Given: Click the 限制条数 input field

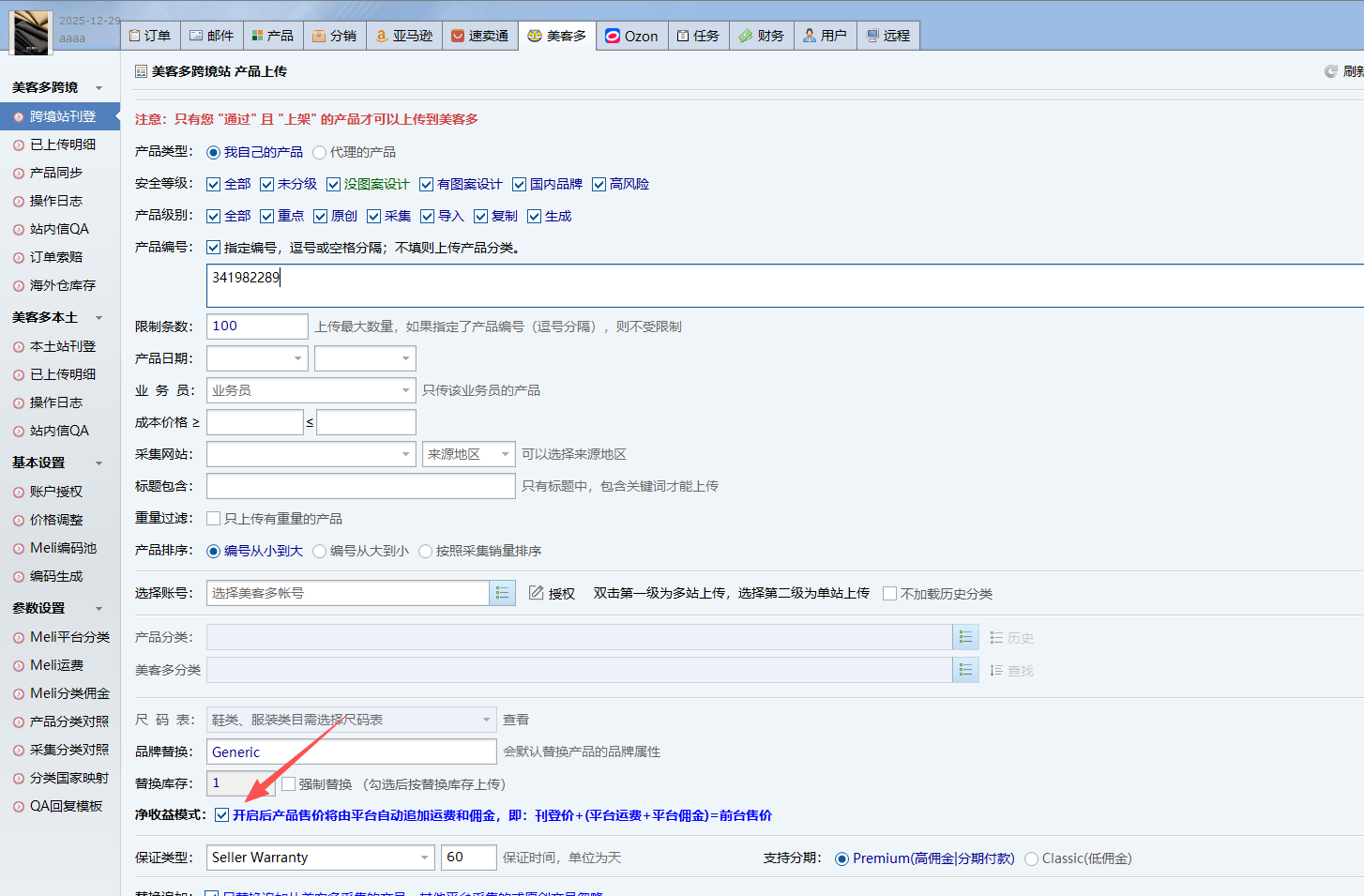Looking at the screenshot, I should tap(256, 327).
